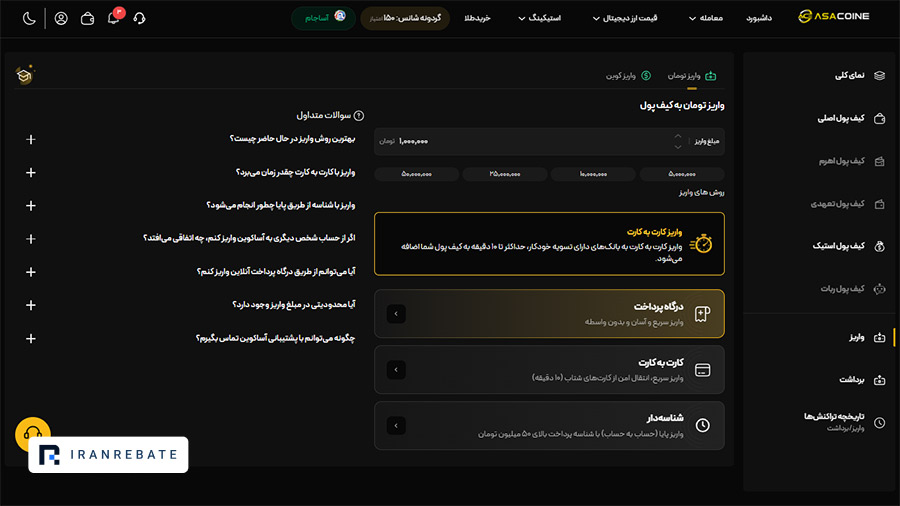Open notifications bell icon

114,18
